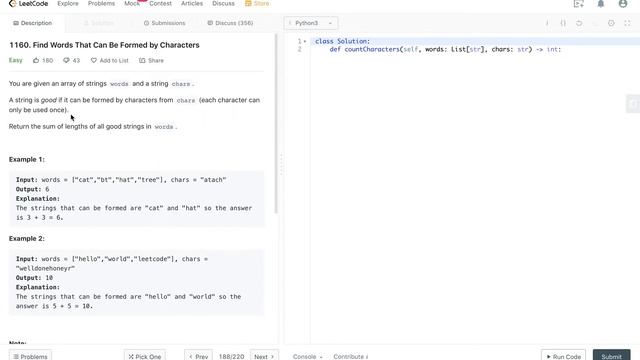Open the Discuss navigation item

pos(223,3)
